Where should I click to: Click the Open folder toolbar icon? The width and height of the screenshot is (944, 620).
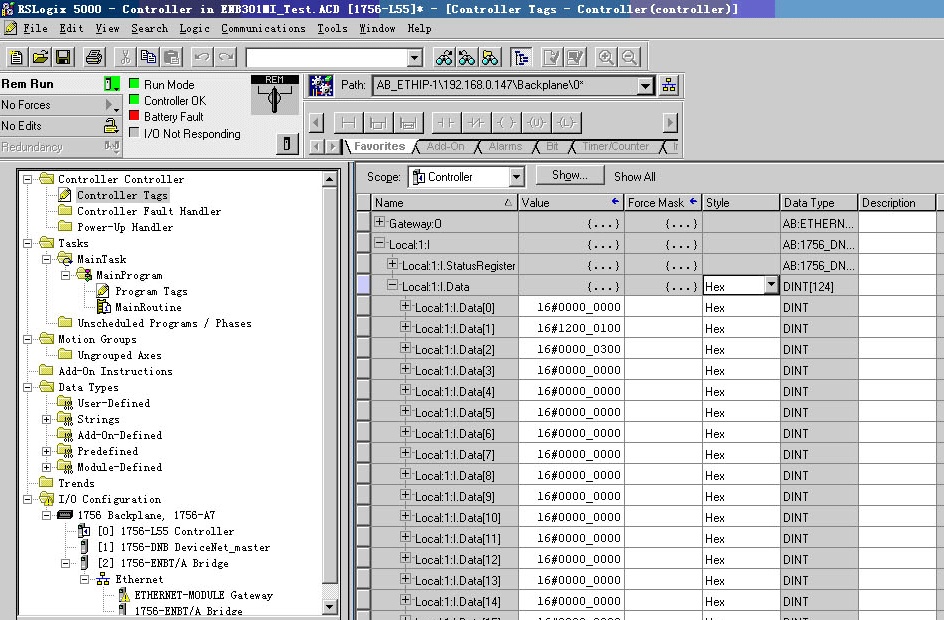[x=40, y=57]
